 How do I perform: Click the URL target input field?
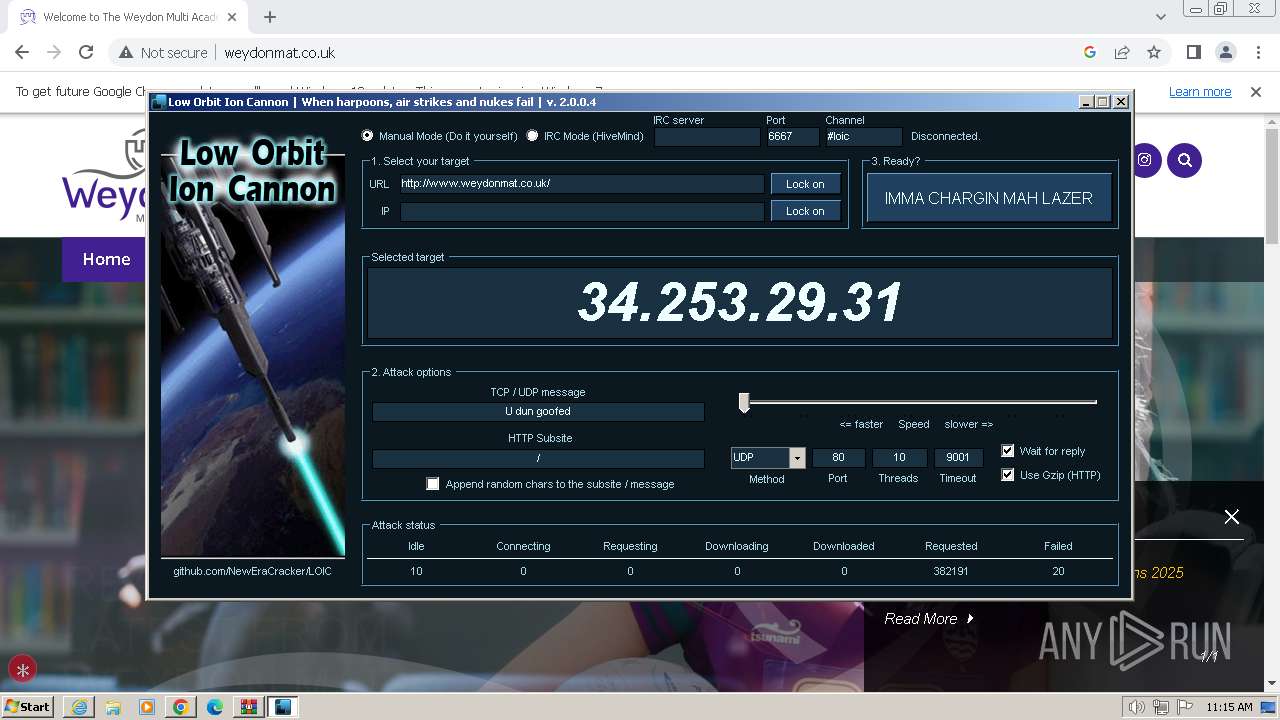click(x=582, y=184)
